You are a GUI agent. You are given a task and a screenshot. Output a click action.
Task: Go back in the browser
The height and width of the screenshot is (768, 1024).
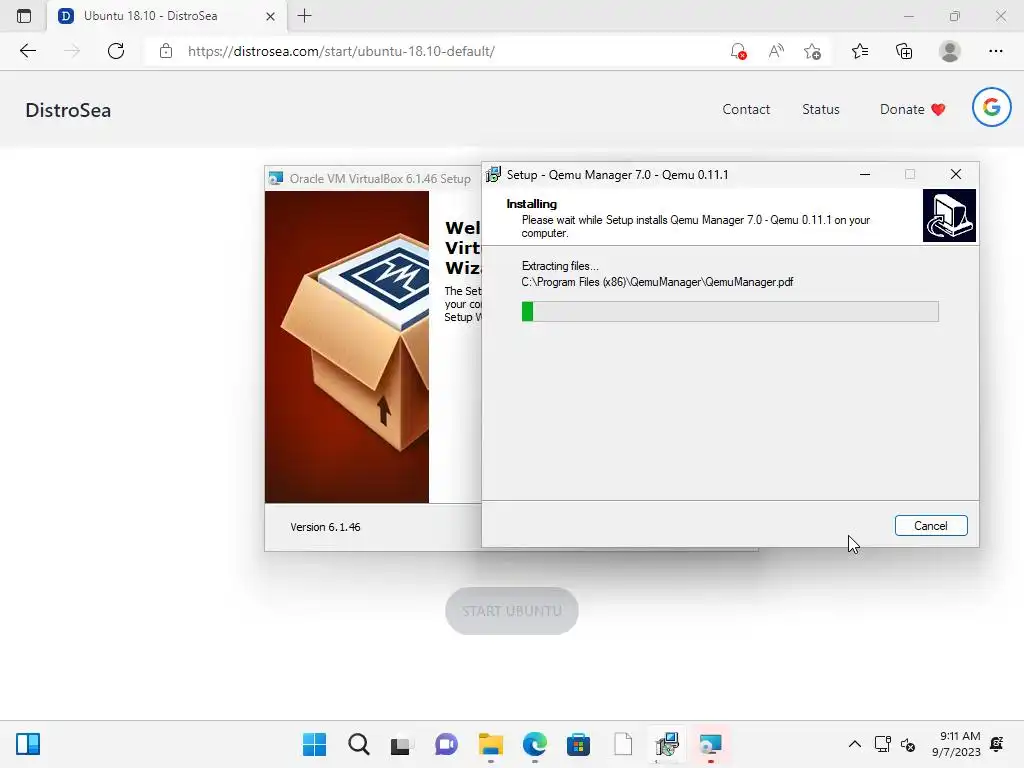point(28,51)
